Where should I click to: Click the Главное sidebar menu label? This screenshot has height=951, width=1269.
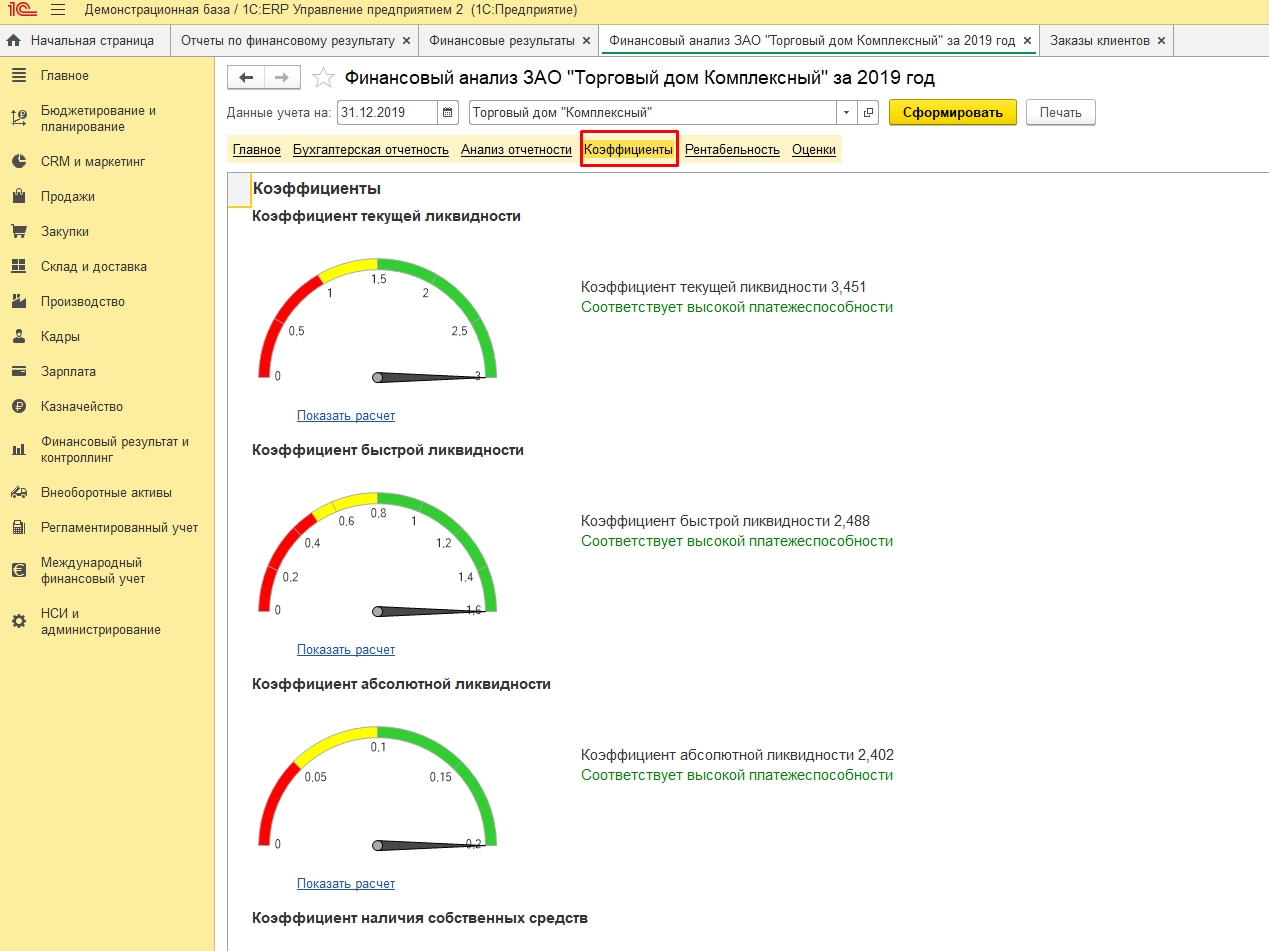(x=65, y=76)
